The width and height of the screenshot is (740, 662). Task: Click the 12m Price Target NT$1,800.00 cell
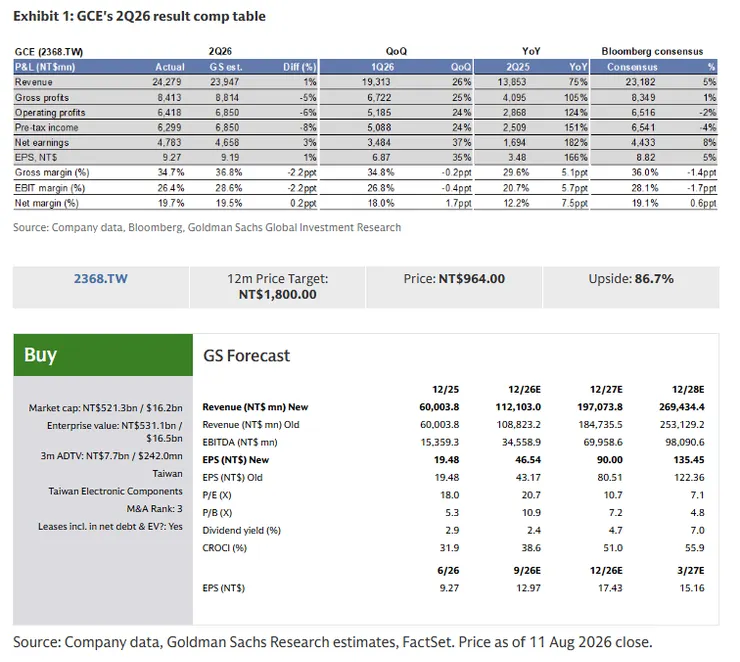[x=278, y=287]
